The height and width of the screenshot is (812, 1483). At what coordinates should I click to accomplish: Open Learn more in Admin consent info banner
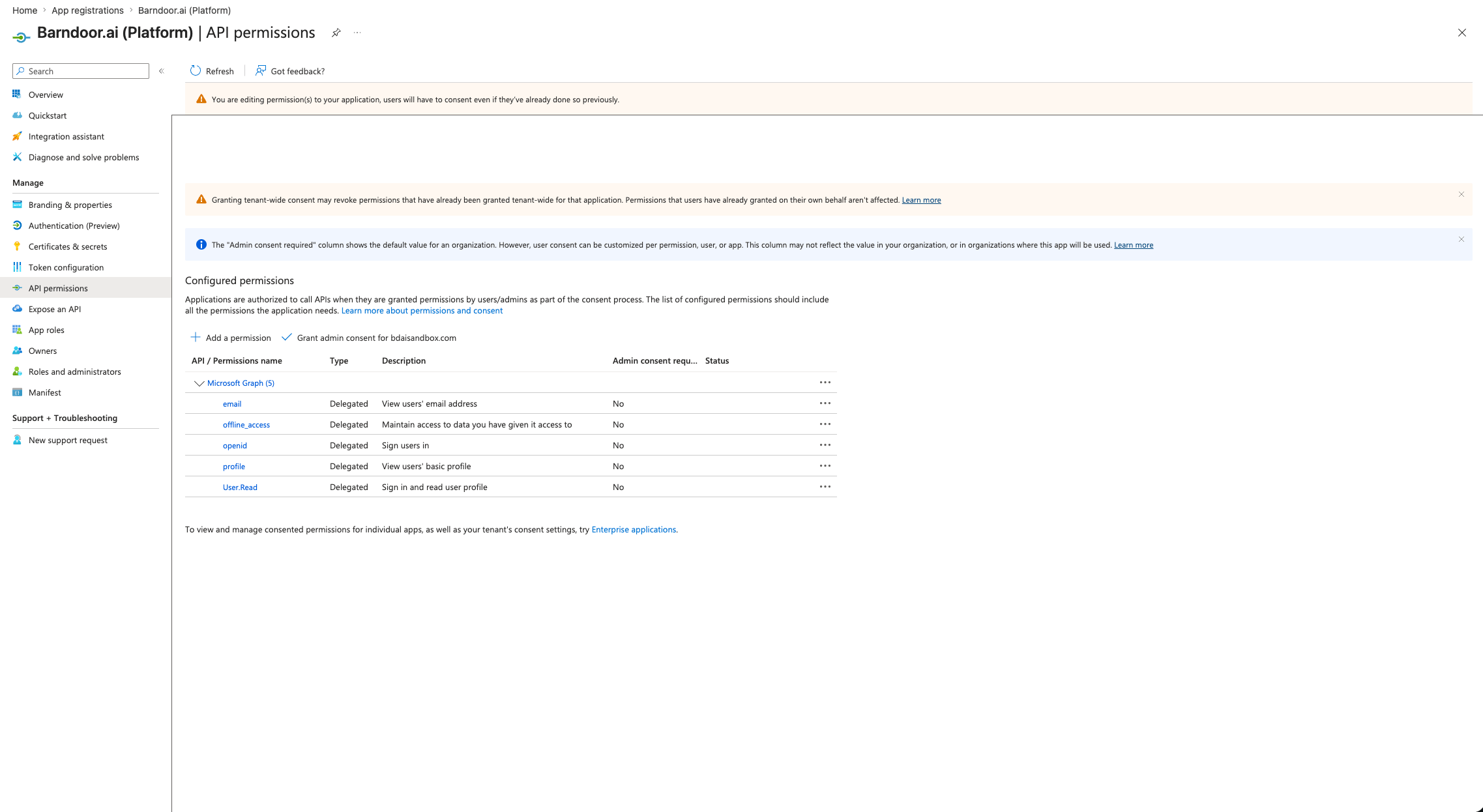(1134, 245)
